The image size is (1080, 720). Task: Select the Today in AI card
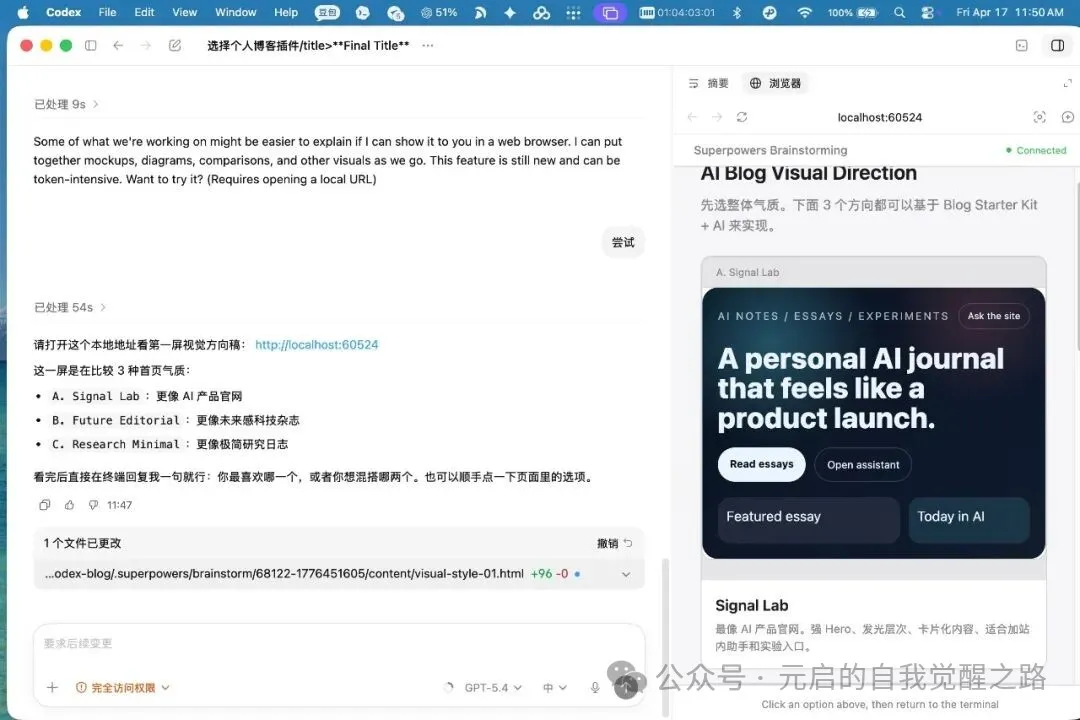point(969,520)
